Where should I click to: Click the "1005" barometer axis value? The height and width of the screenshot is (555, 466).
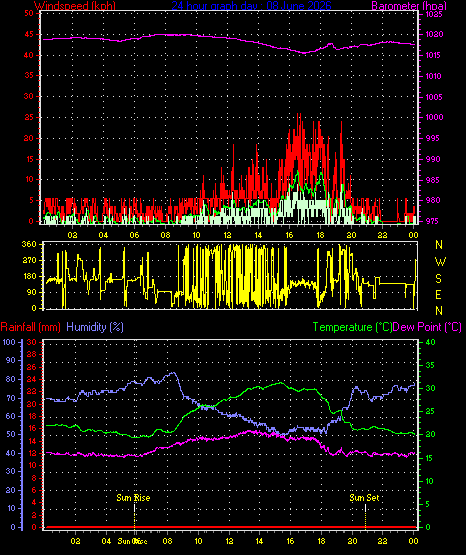coord(434,97)
